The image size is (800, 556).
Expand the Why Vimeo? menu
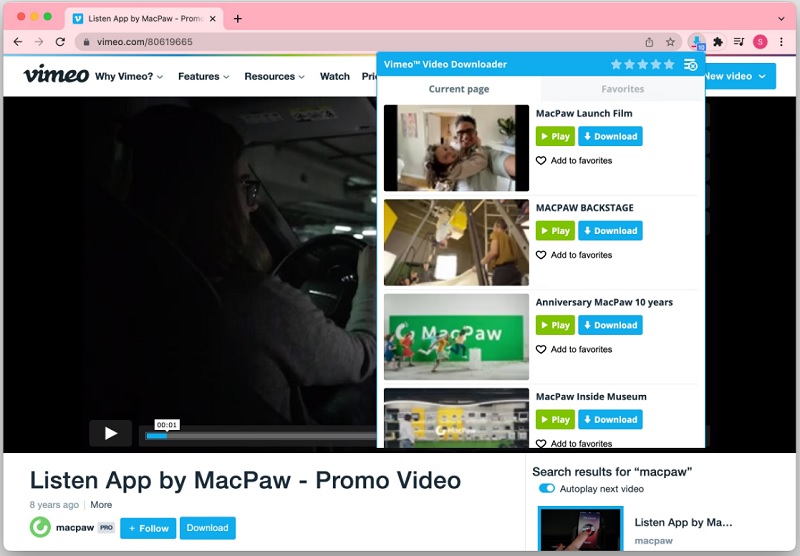129,77
